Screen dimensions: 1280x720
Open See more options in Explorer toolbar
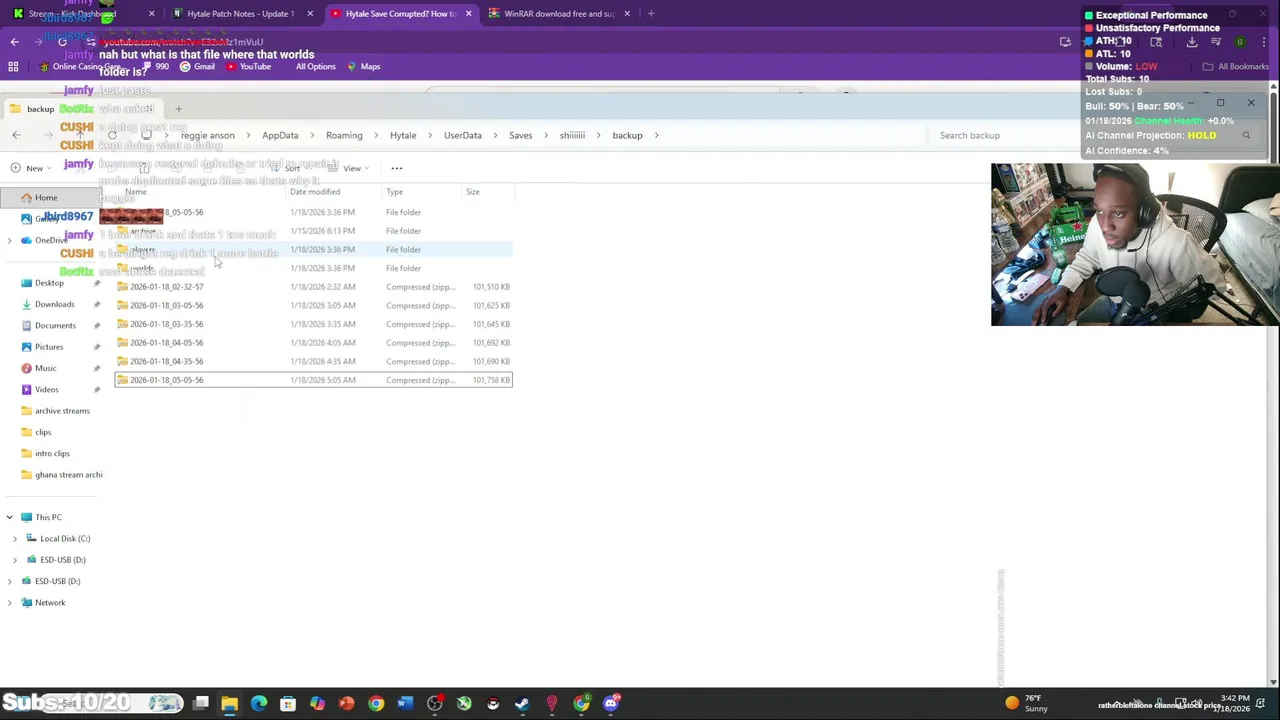pos(397,168)
